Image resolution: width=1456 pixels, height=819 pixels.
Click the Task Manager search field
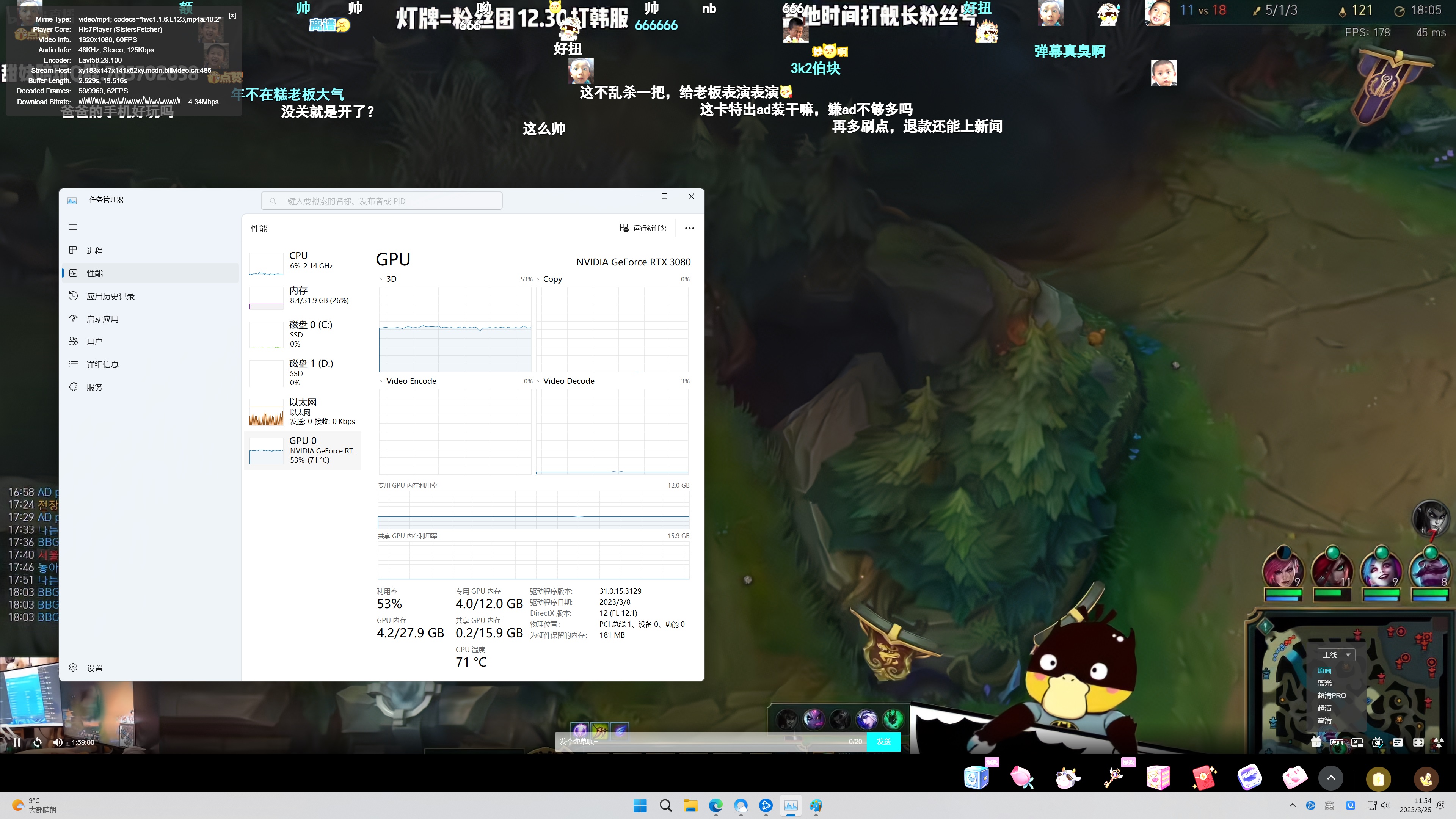(381, 201)
